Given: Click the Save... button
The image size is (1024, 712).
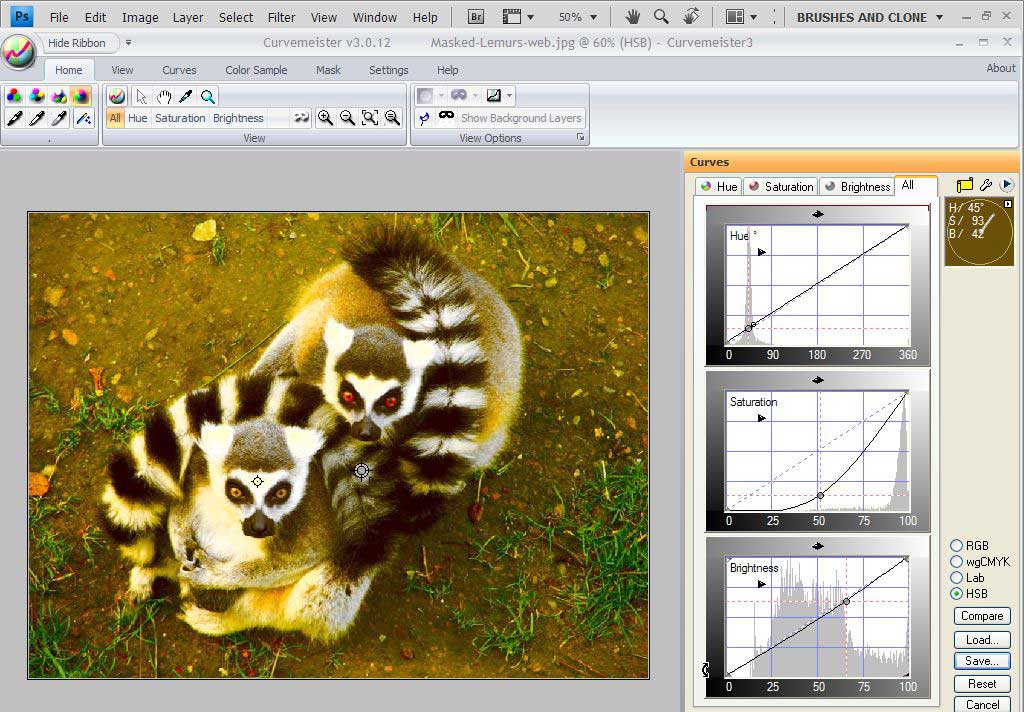Looking at the screenshot, I should tap(982, 661).
